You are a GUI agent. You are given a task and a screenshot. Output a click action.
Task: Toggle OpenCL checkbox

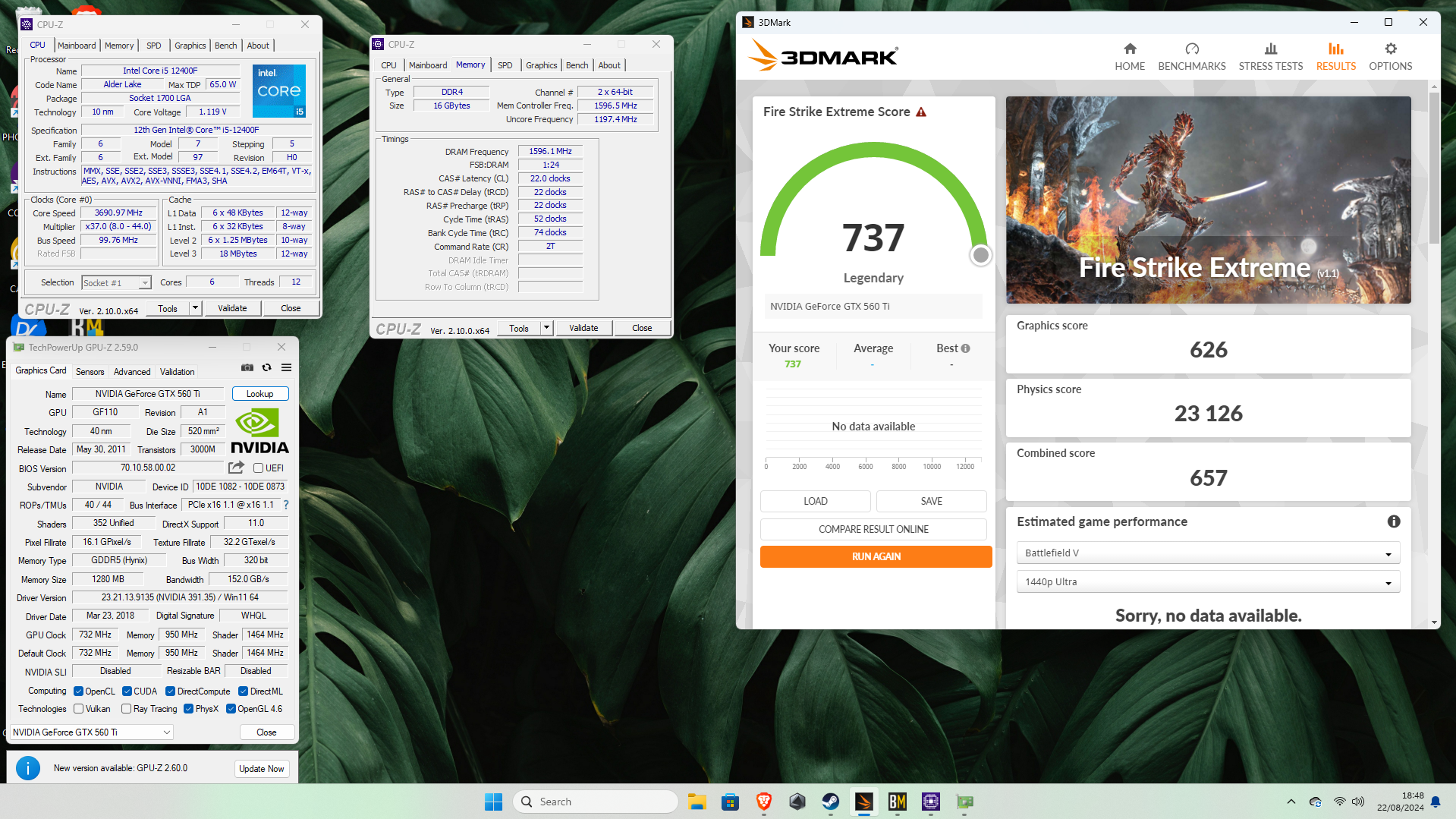[78, 691]
